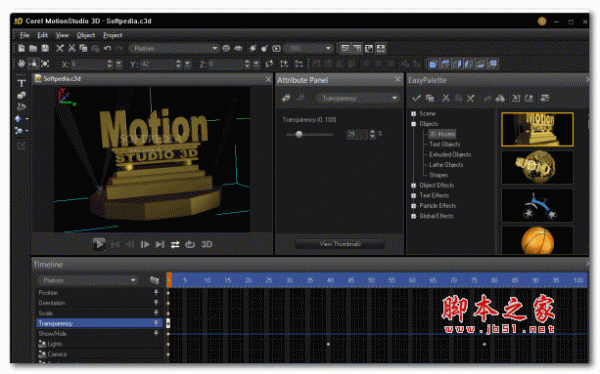Click the View Thumbnails button
Screen dimensions: 600x374
click(x=340, y=244)
